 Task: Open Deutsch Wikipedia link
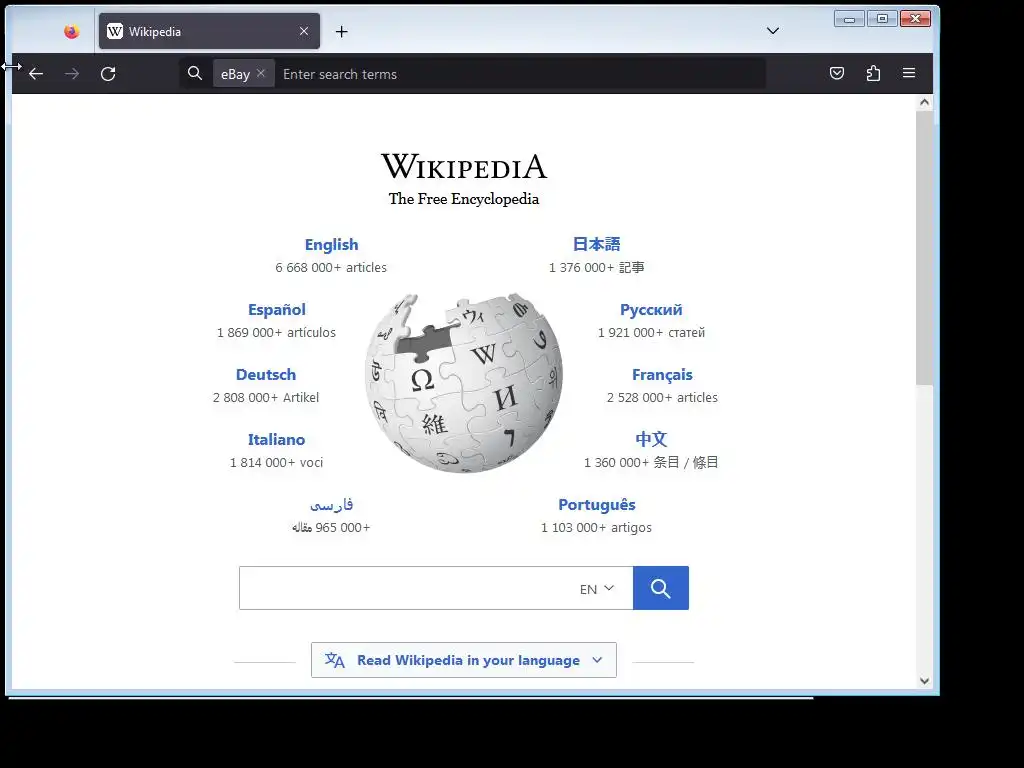pos(266,375)
